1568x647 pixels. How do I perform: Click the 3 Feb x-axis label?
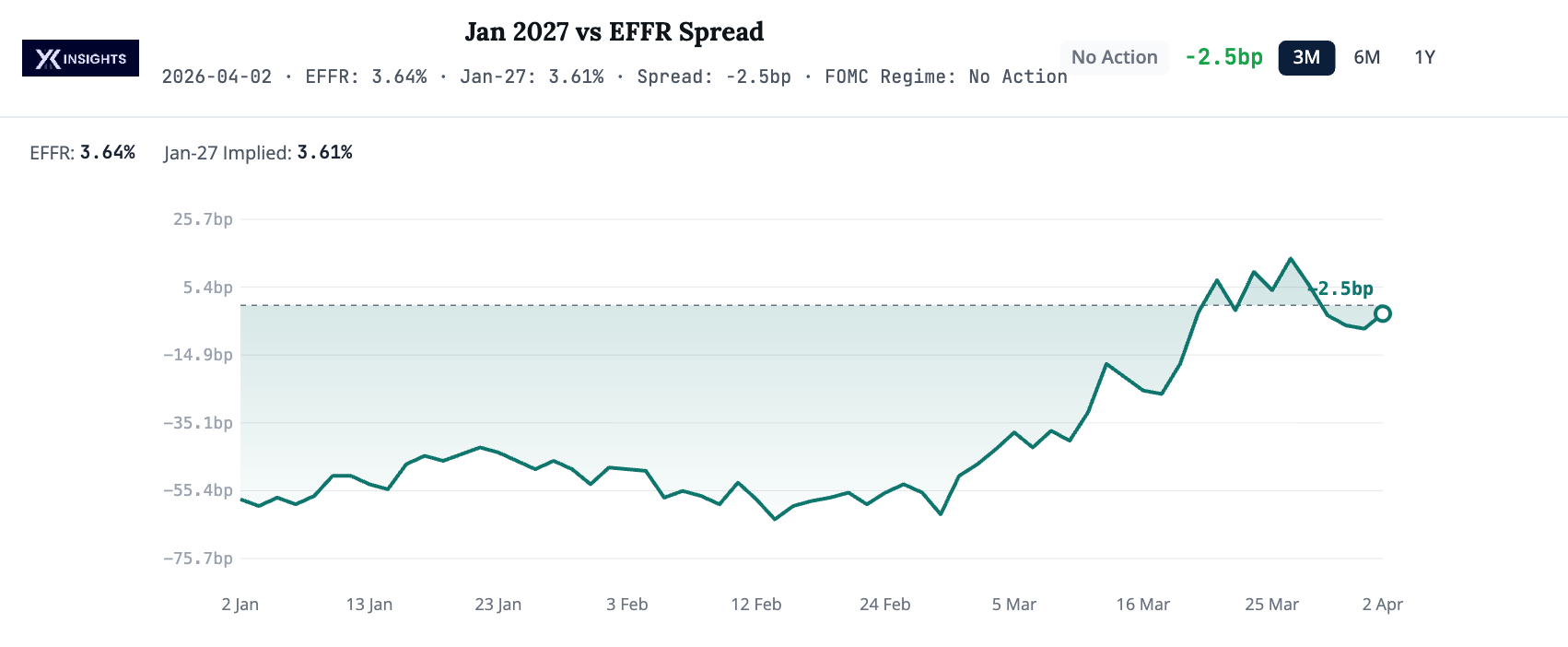[x=627, y=605]
